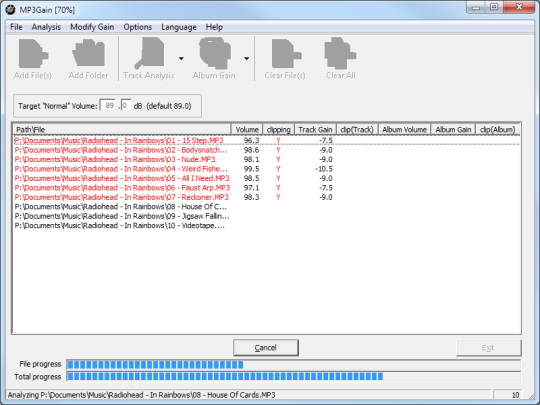Screen dimensions: 540x405
Task: Select the 05 - All I Need.MP3 row
Action: 267,178
